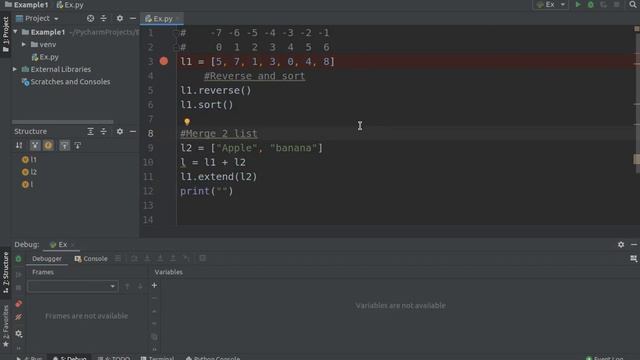
Task: Click the Restore Layout icon in Debug
Action: coord(633,259)
